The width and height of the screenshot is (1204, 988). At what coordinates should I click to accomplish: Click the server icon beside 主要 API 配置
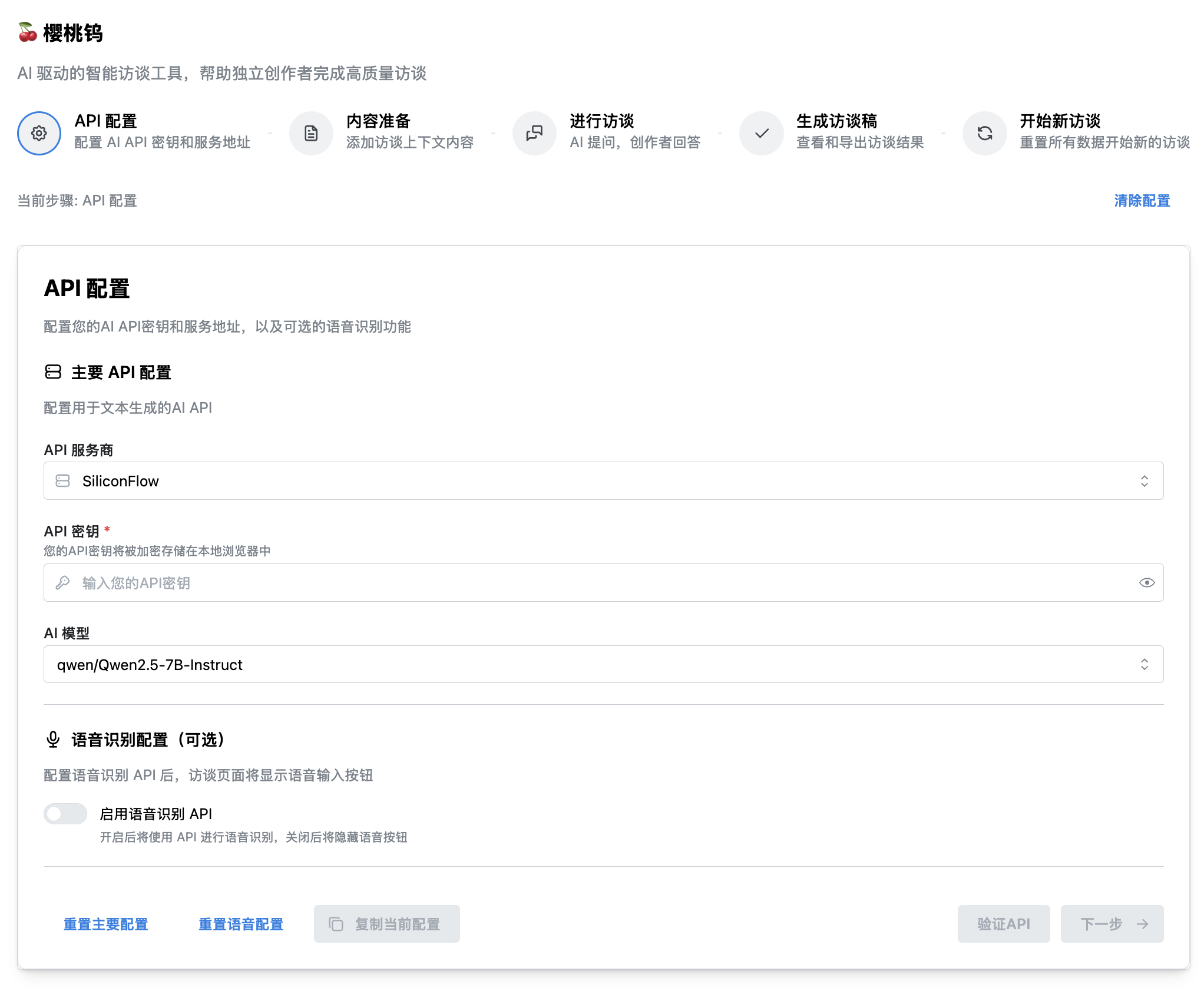coord(53,372)
